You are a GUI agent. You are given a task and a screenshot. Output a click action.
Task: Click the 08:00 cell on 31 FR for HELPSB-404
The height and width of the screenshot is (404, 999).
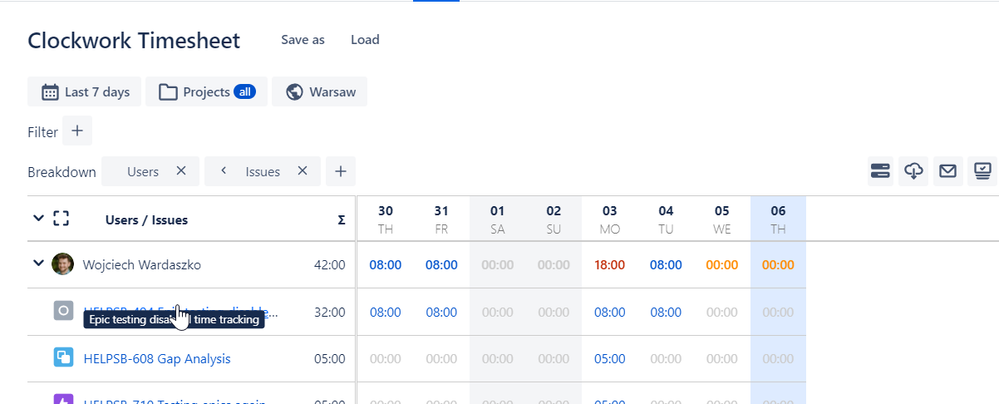[442, 312]
